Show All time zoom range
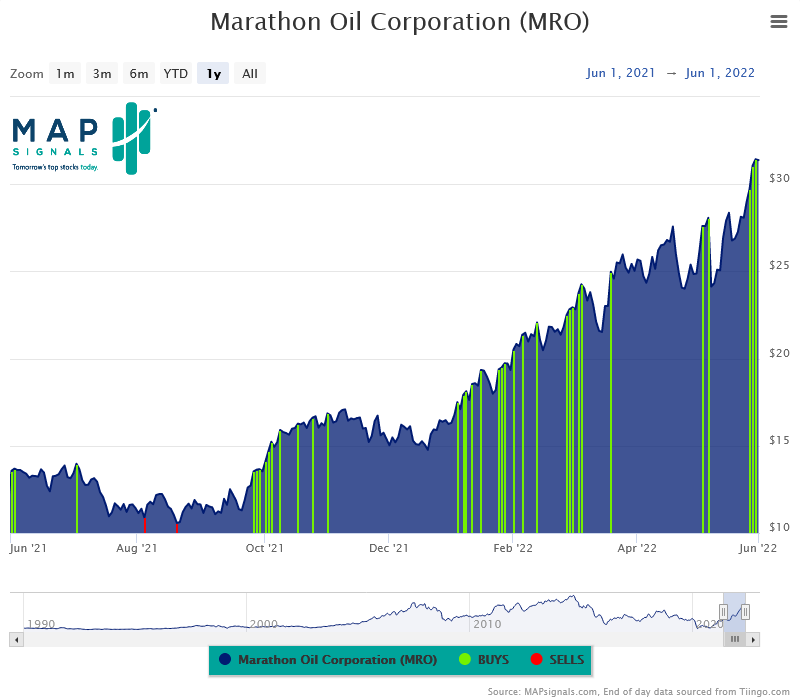Screen dimensions: 800x700 coord(249,73)
